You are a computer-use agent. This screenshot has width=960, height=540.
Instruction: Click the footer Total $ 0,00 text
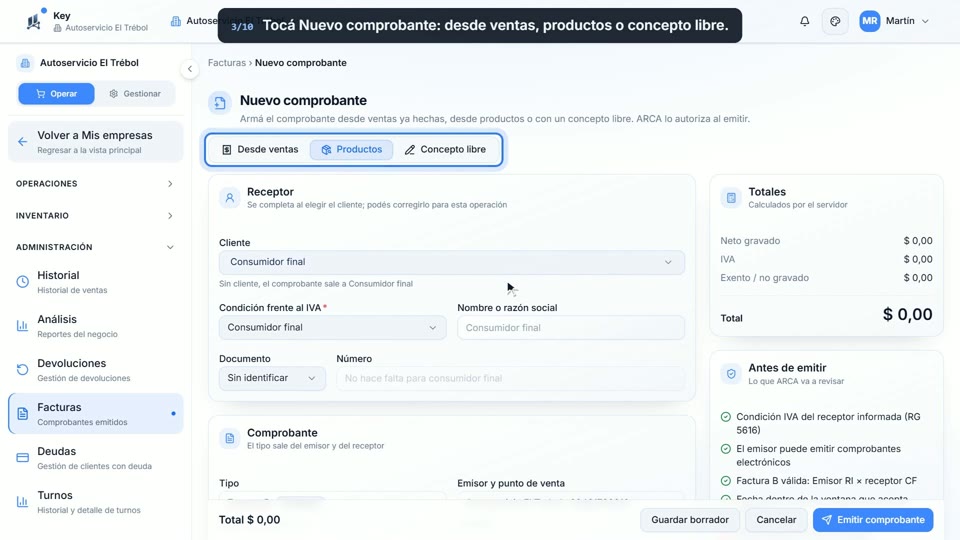tap(249, 520)
